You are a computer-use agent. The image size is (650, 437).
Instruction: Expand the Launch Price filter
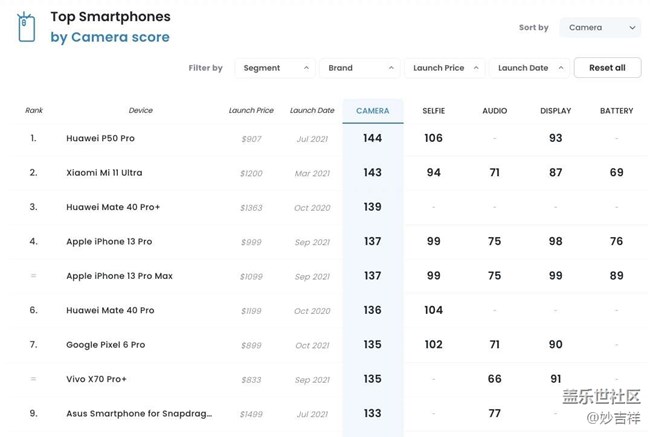point(445,68)
